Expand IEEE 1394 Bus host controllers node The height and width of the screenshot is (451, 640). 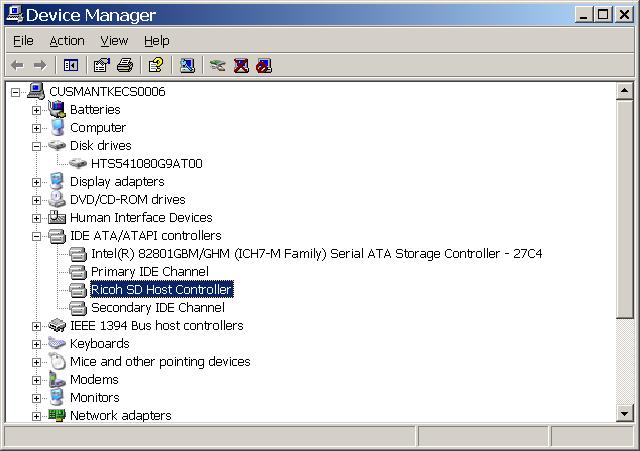click(x=36, y=326)
